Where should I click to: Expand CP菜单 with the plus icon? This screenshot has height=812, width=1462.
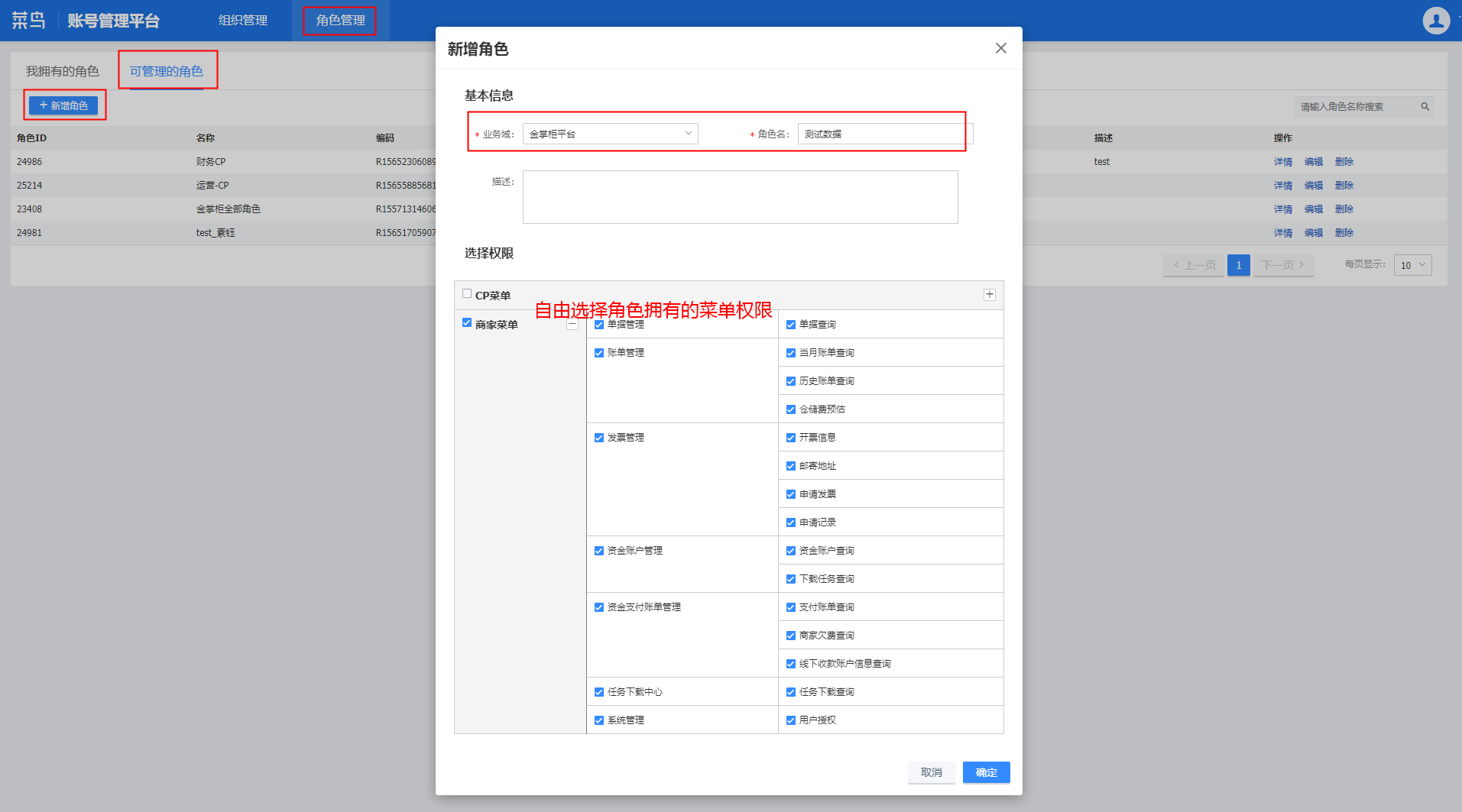pos(989,295)
